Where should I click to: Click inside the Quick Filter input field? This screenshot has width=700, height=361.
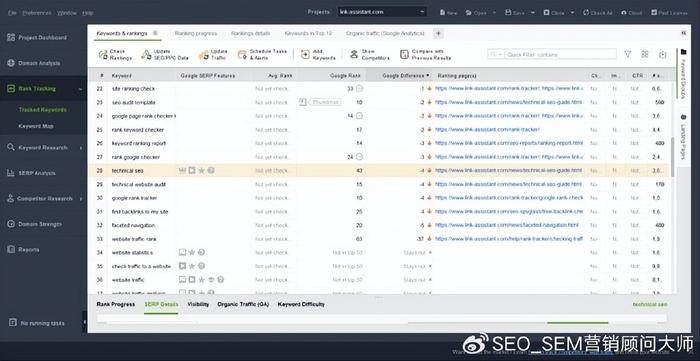tap(561, 54)
